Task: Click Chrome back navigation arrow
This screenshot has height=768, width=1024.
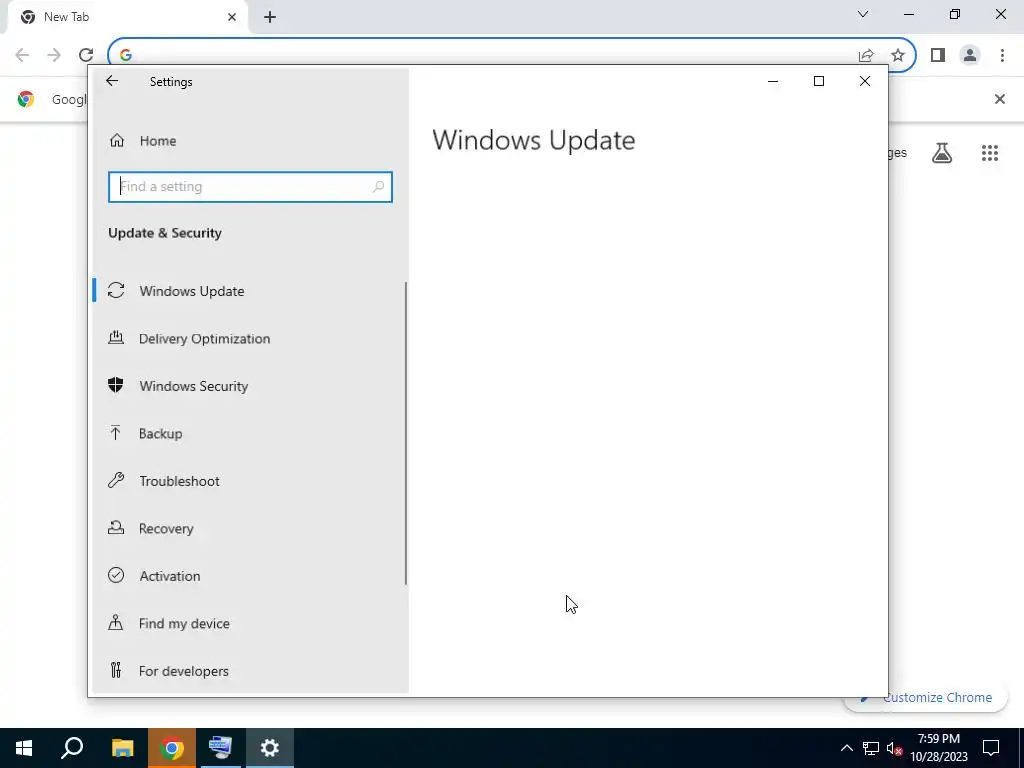Action: pyautogui.click(x=22, y=55)
